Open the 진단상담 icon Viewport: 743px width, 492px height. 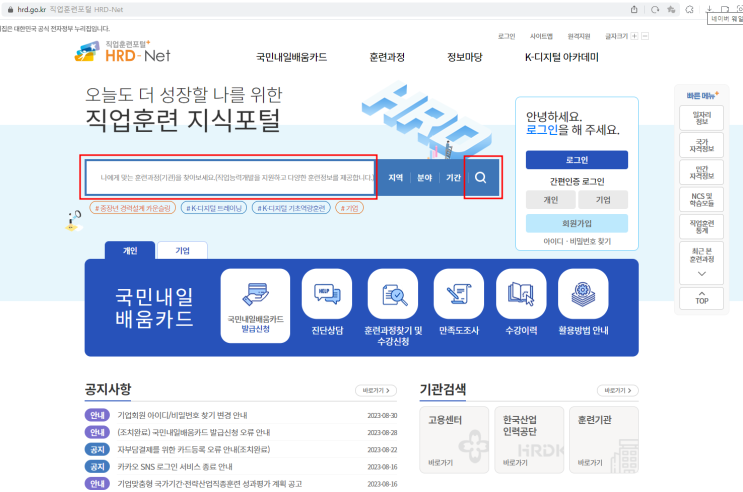tap(327, 294)
